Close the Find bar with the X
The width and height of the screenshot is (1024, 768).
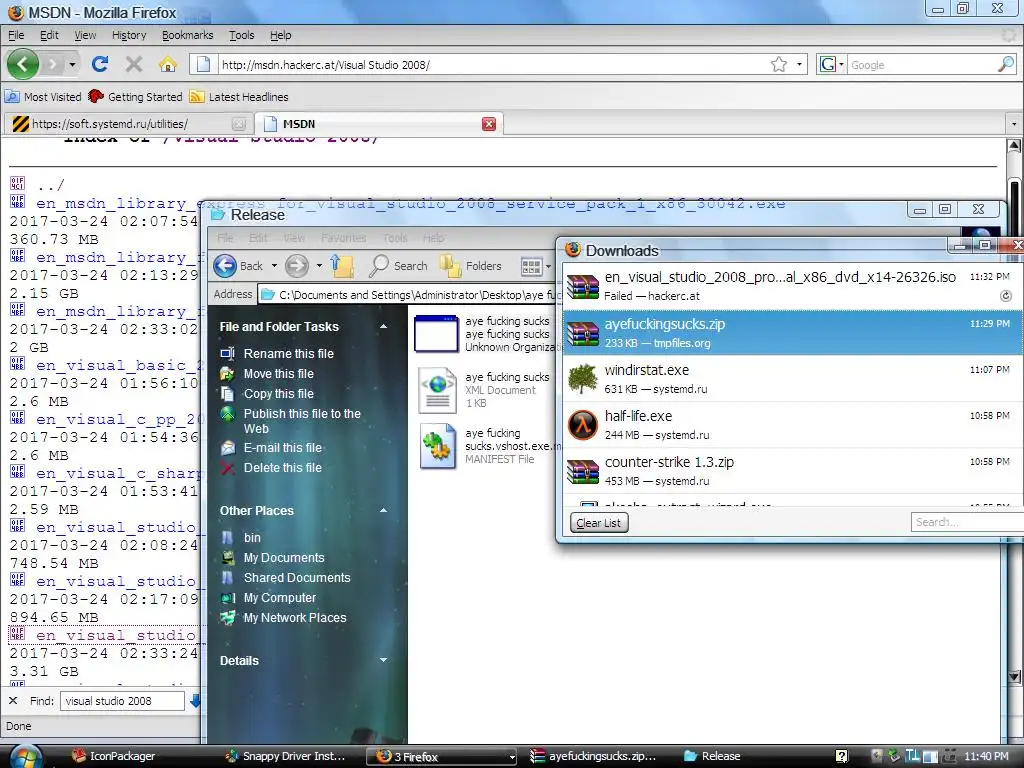[13, 701]
